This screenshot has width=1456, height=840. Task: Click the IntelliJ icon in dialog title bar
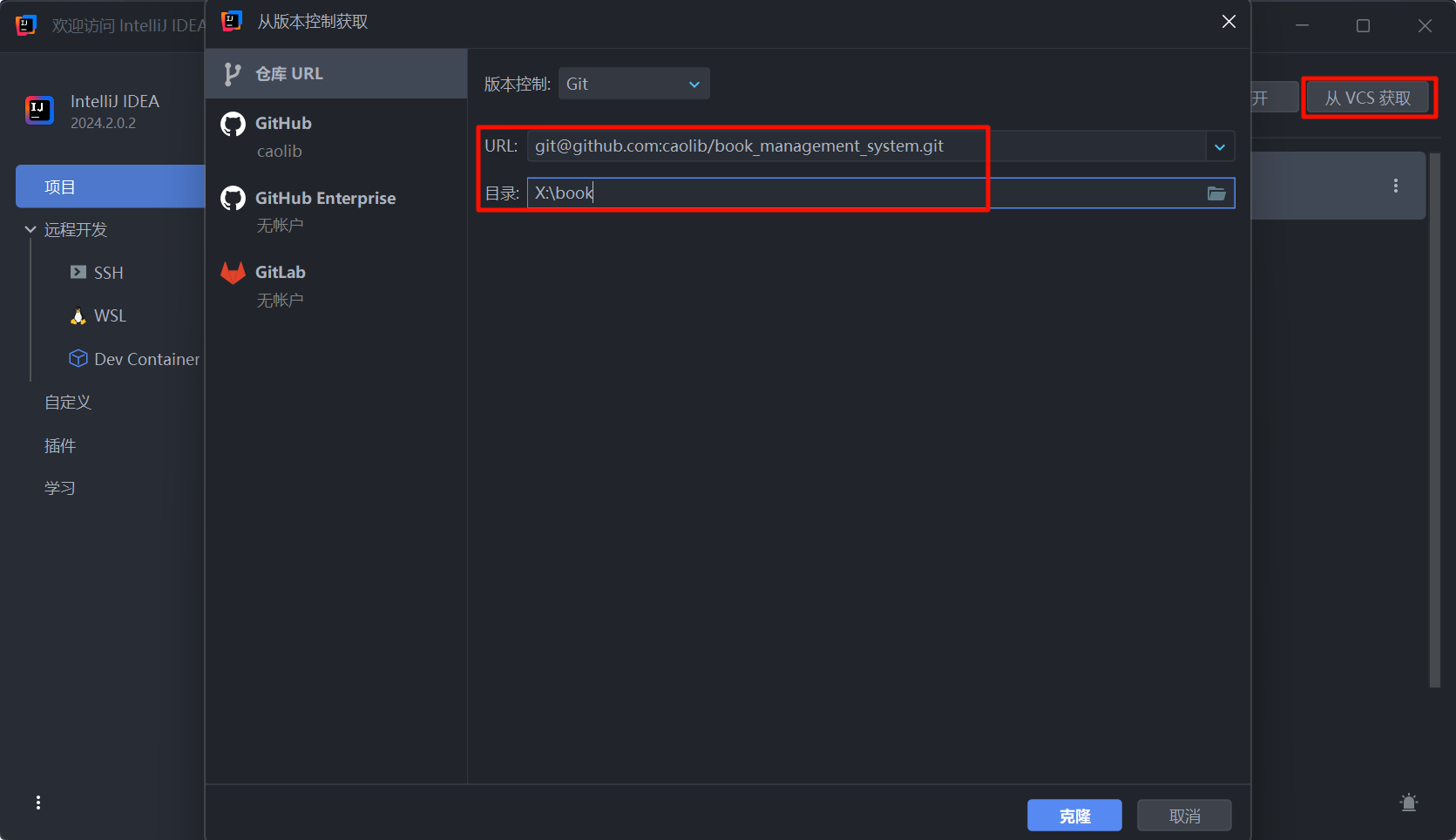(x=232, y=21)
